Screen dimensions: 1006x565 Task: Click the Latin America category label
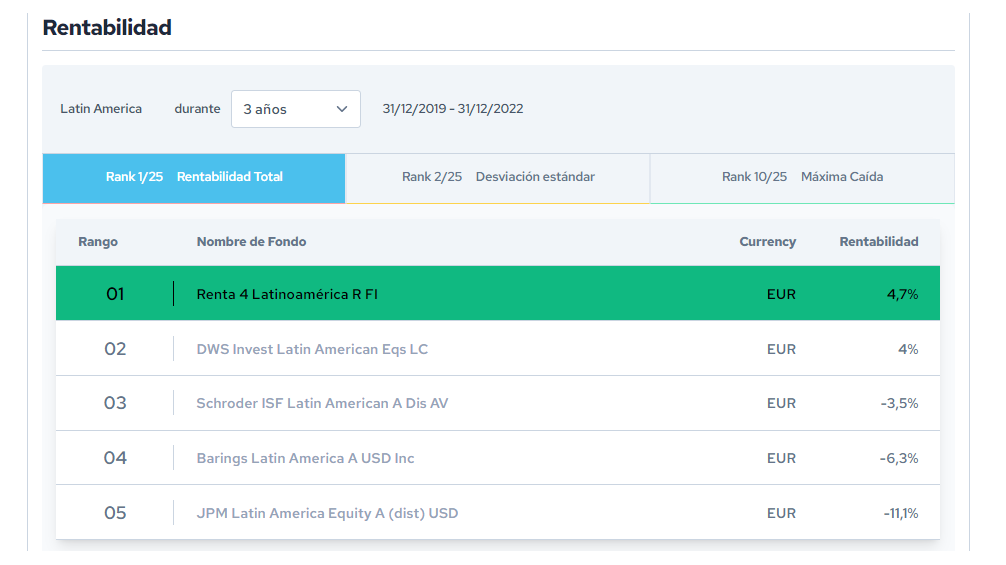click(101, 109)
